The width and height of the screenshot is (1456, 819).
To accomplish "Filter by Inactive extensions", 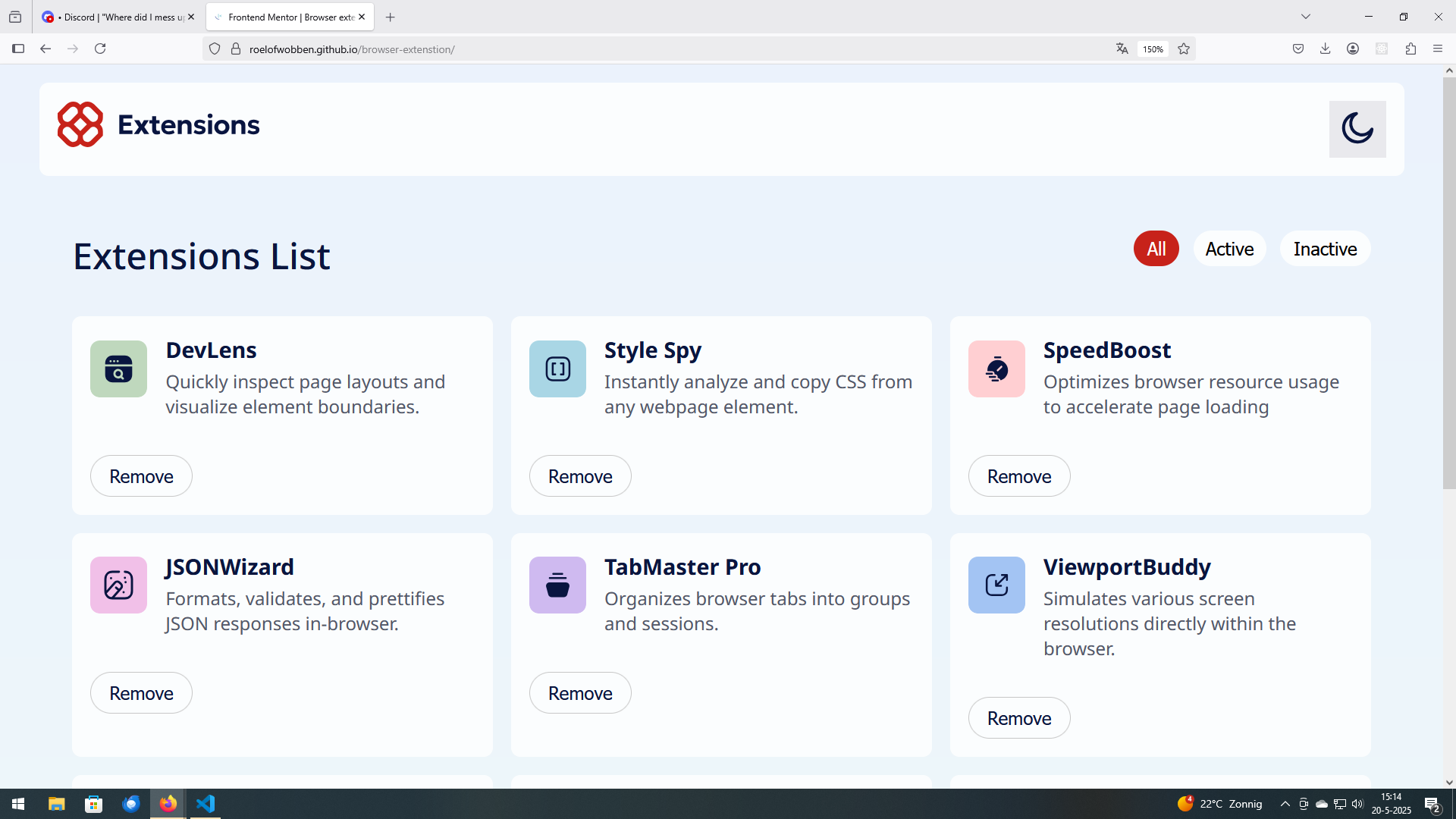I will 1325,249.
